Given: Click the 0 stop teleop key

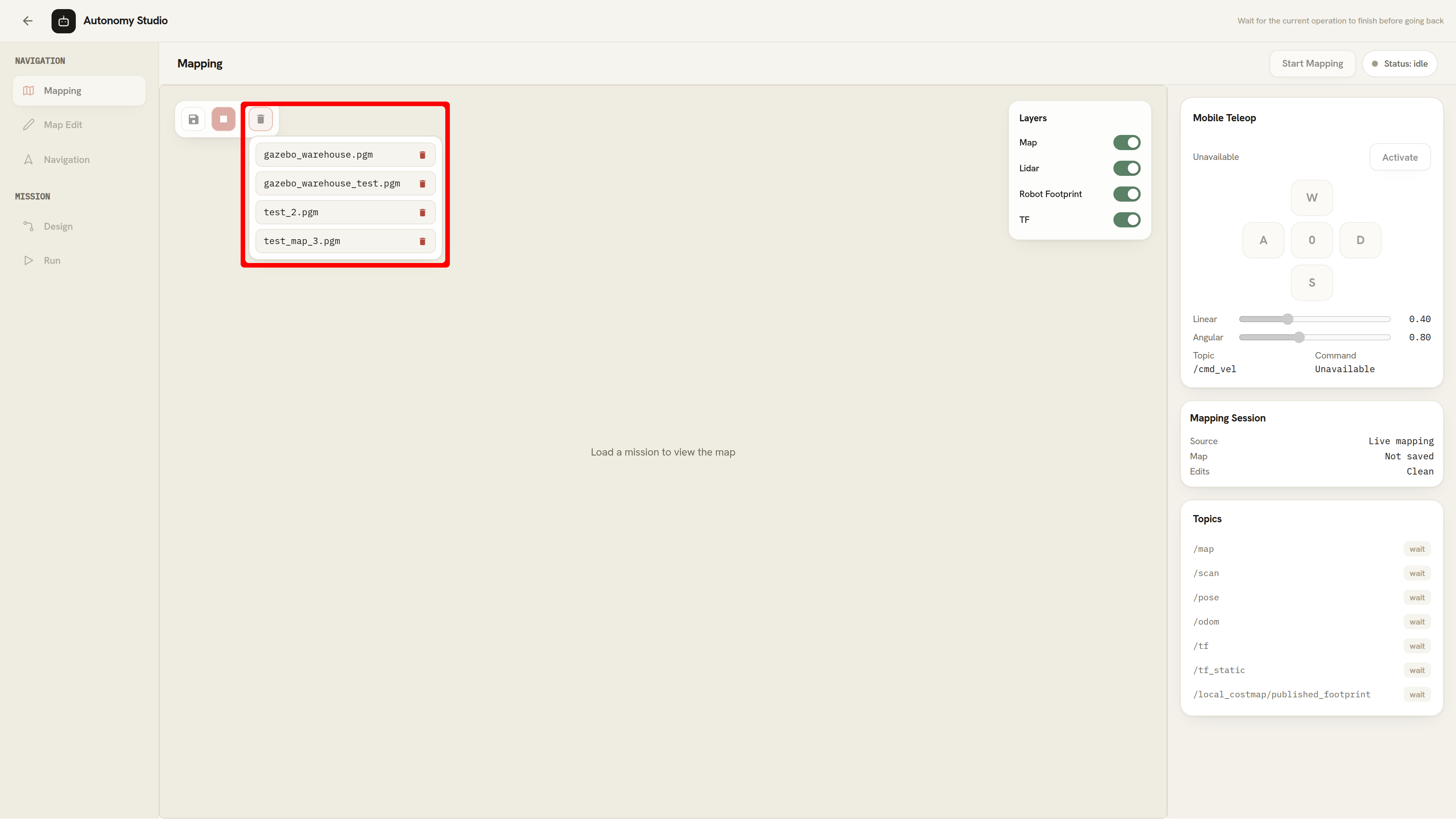Looking at the screenshot, I should coord(1311,240).
